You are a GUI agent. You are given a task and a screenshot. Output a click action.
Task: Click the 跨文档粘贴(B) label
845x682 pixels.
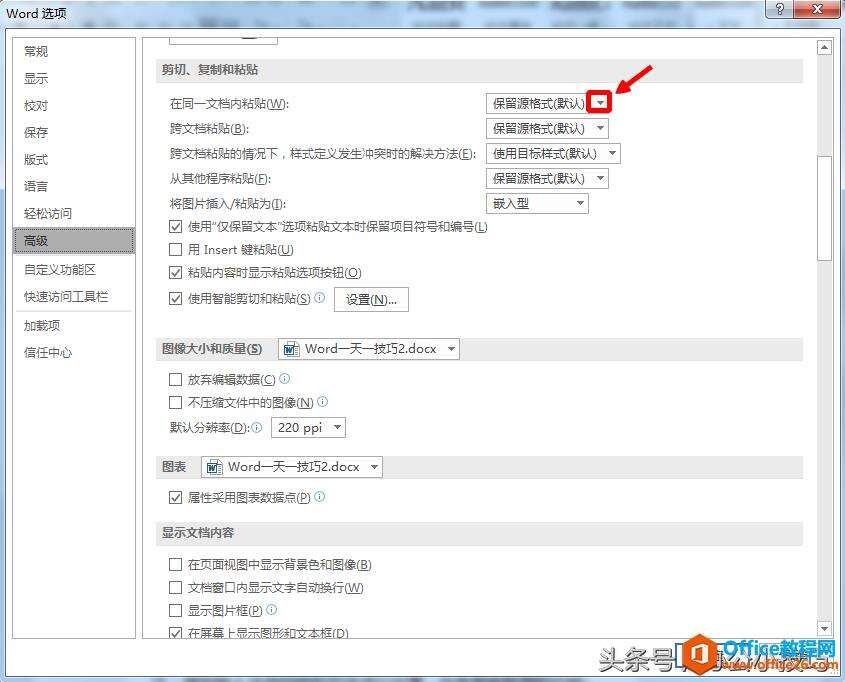209,129
